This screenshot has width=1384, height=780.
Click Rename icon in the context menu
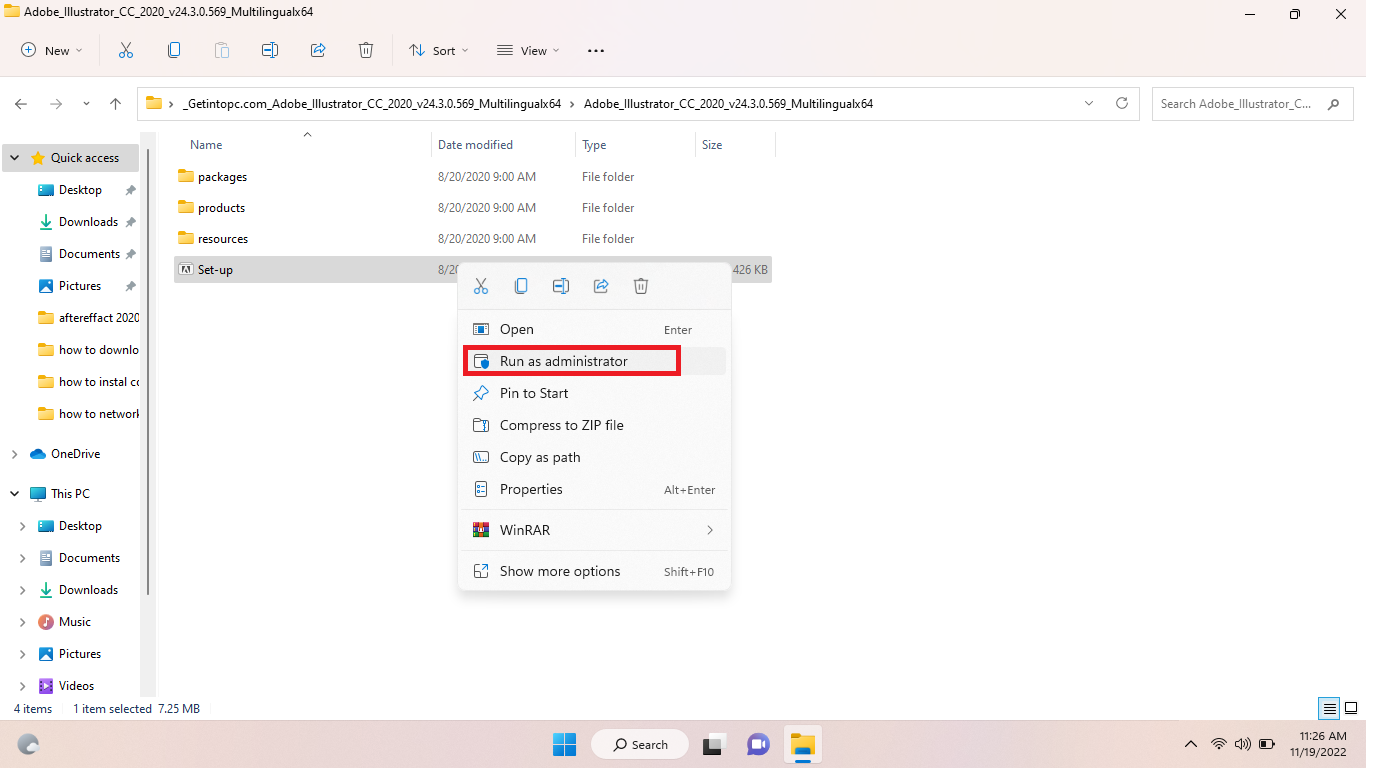pos(561,286)
